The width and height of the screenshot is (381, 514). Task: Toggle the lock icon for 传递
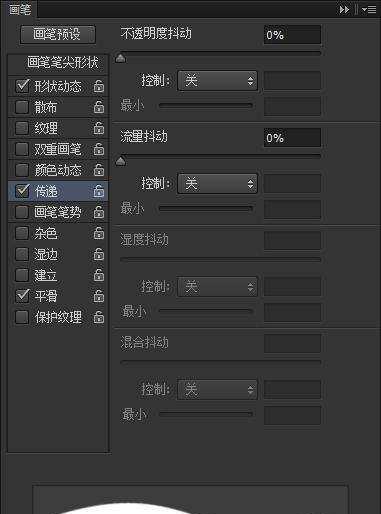tap(99, 191)
